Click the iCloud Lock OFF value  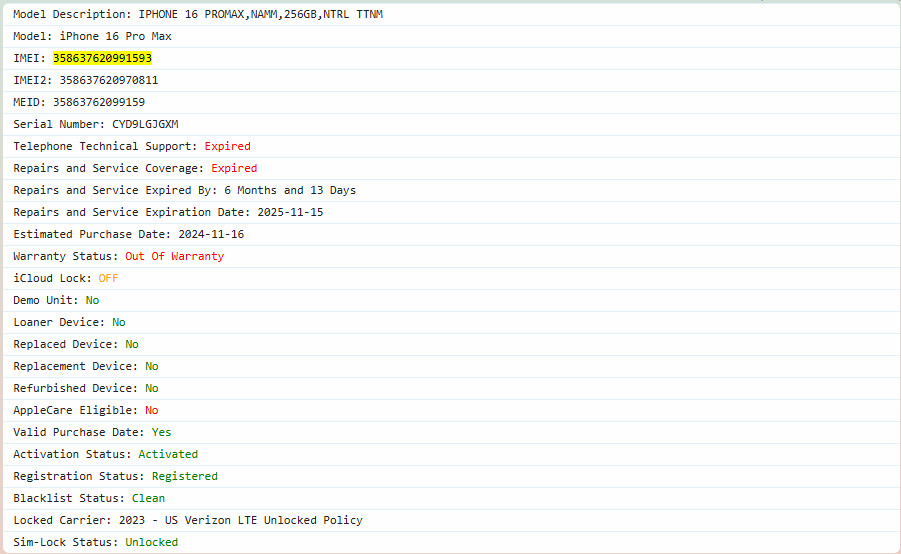coord(108,278)
